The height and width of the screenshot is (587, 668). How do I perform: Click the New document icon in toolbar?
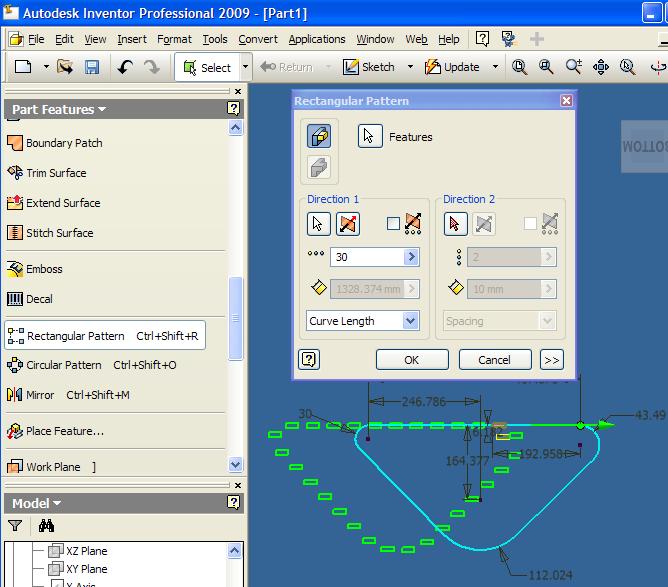(23, 67)
